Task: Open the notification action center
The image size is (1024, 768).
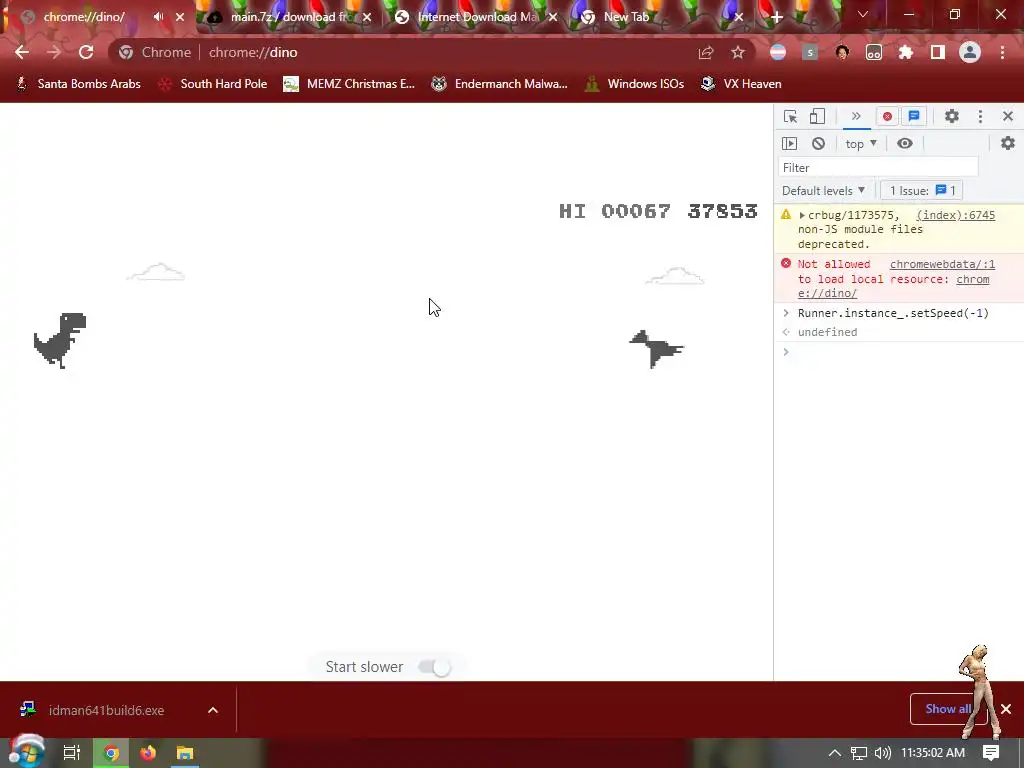Action: [x=991, y=753]
